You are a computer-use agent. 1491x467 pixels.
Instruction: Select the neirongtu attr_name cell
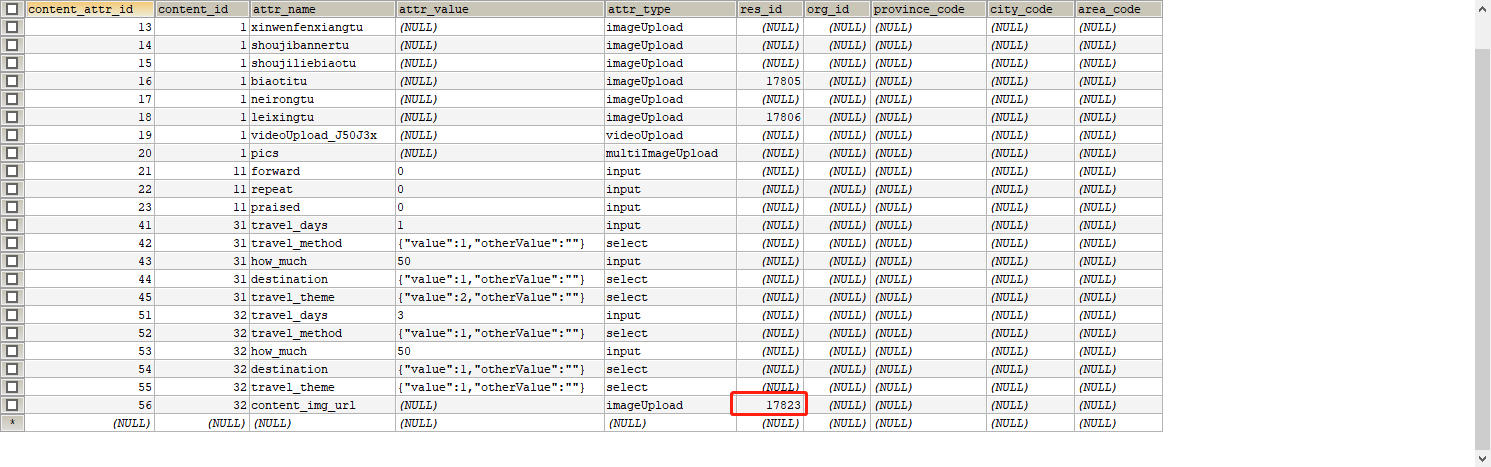coord(322,99)
